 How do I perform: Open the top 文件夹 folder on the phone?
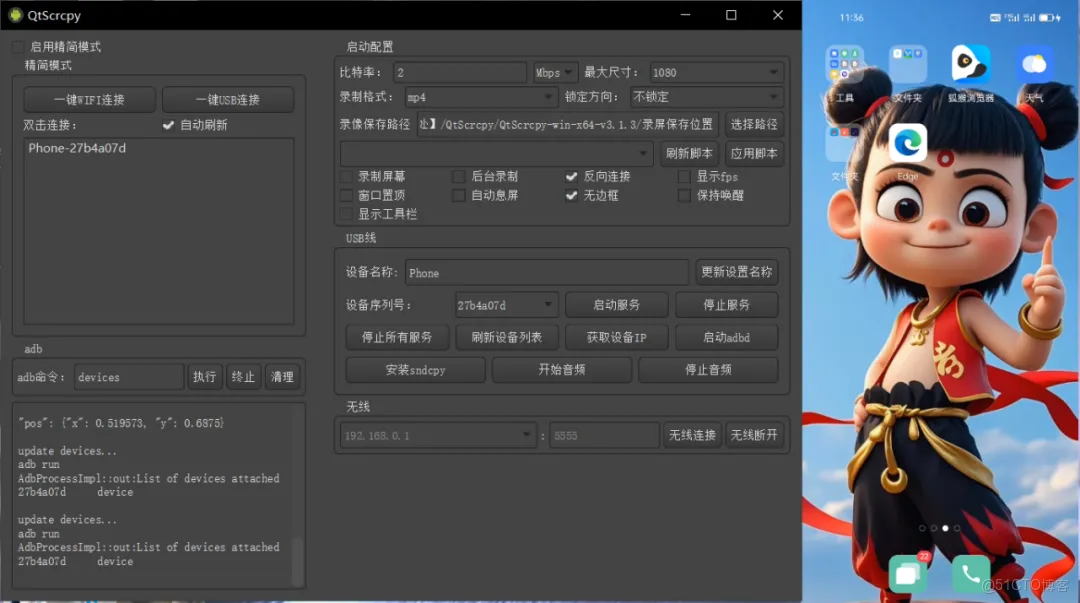907,64
